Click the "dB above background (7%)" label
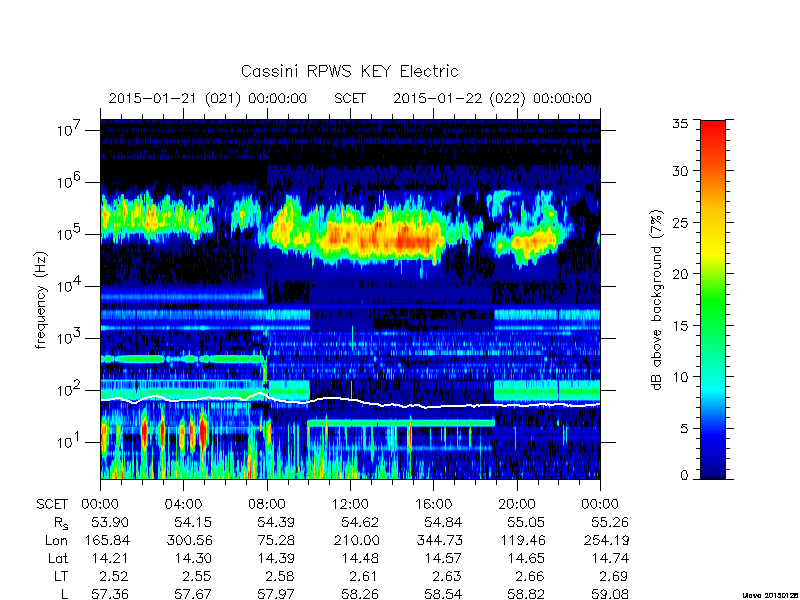This screenshot has height=600, width=800. click(657, 300)
